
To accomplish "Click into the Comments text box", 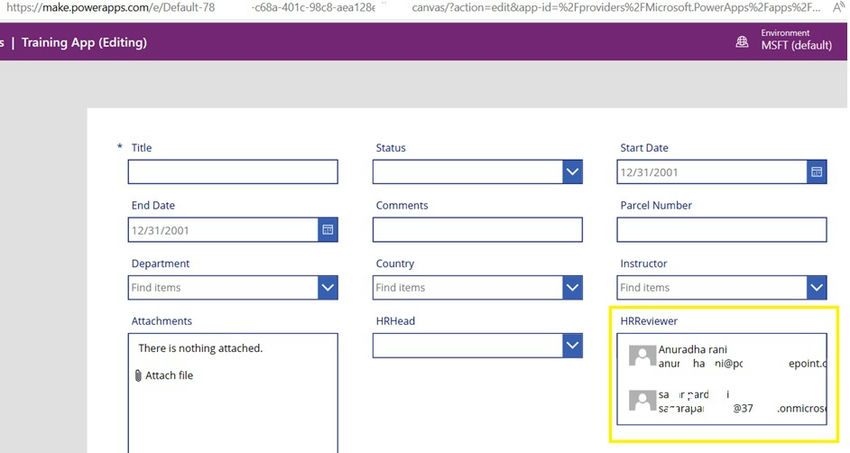I will coord(478,230).
